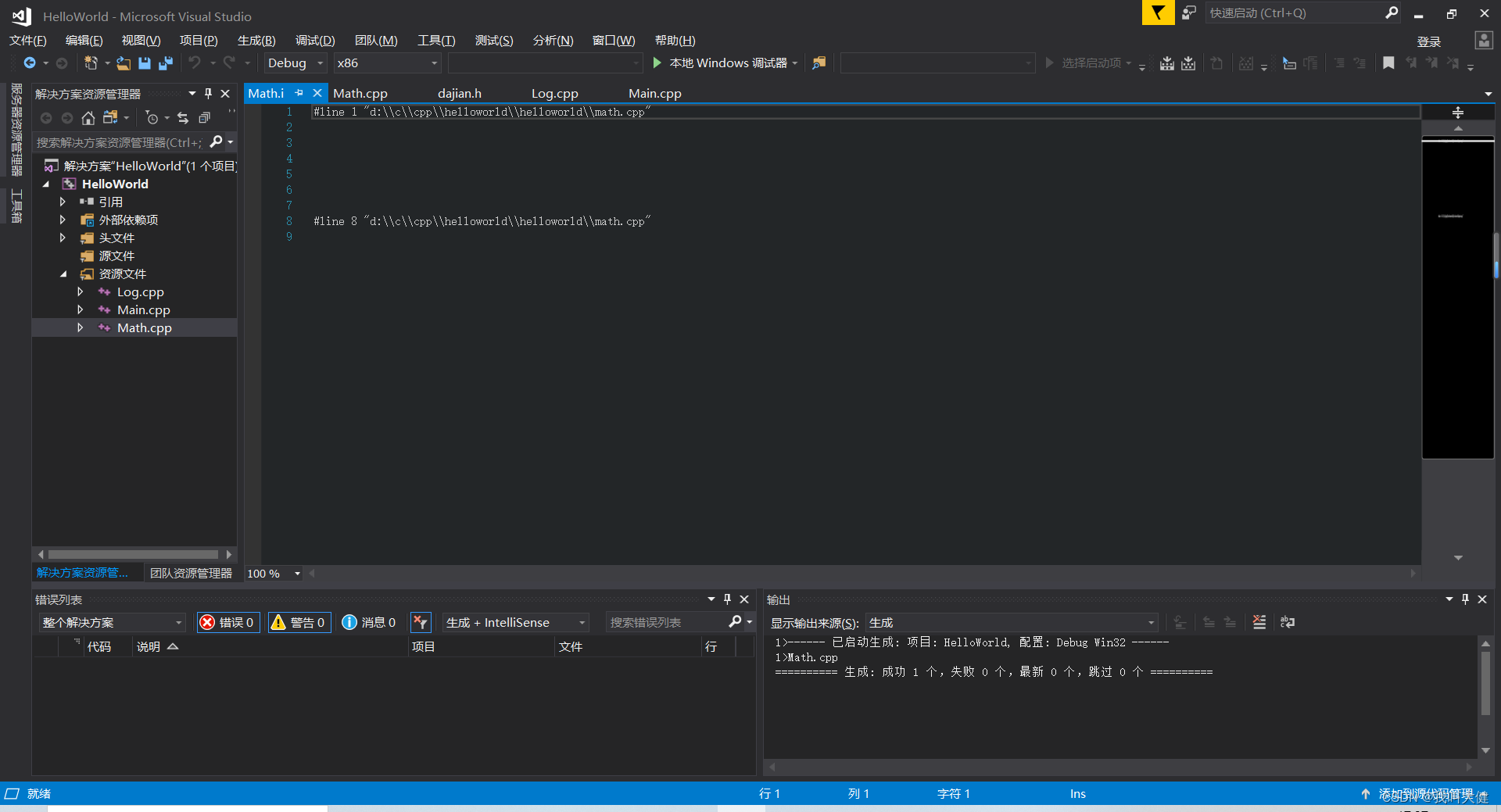Toggle the Messages 0 filter button
This screenshot has width=1501, height=812.
point(369,622)
